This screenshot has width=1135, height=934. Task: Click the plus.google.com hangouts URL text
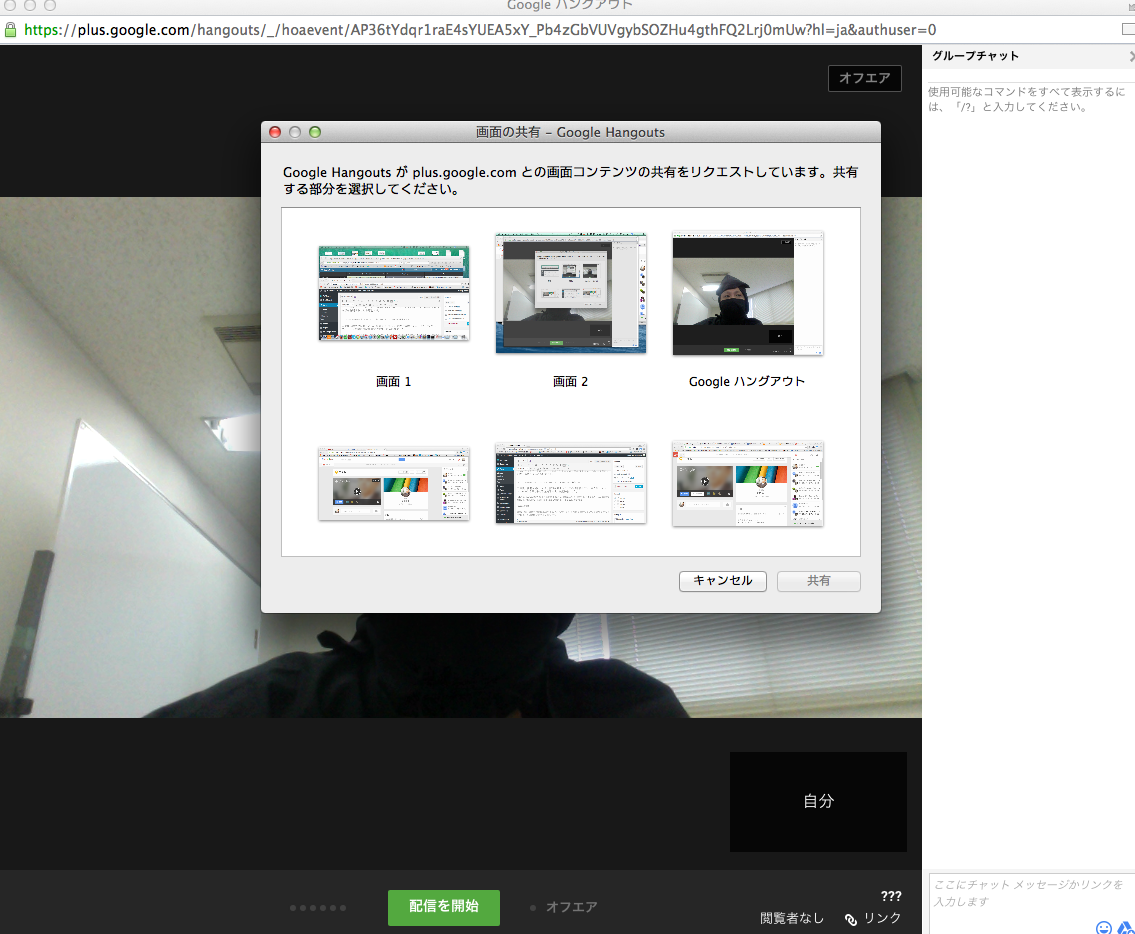point(480,30)
